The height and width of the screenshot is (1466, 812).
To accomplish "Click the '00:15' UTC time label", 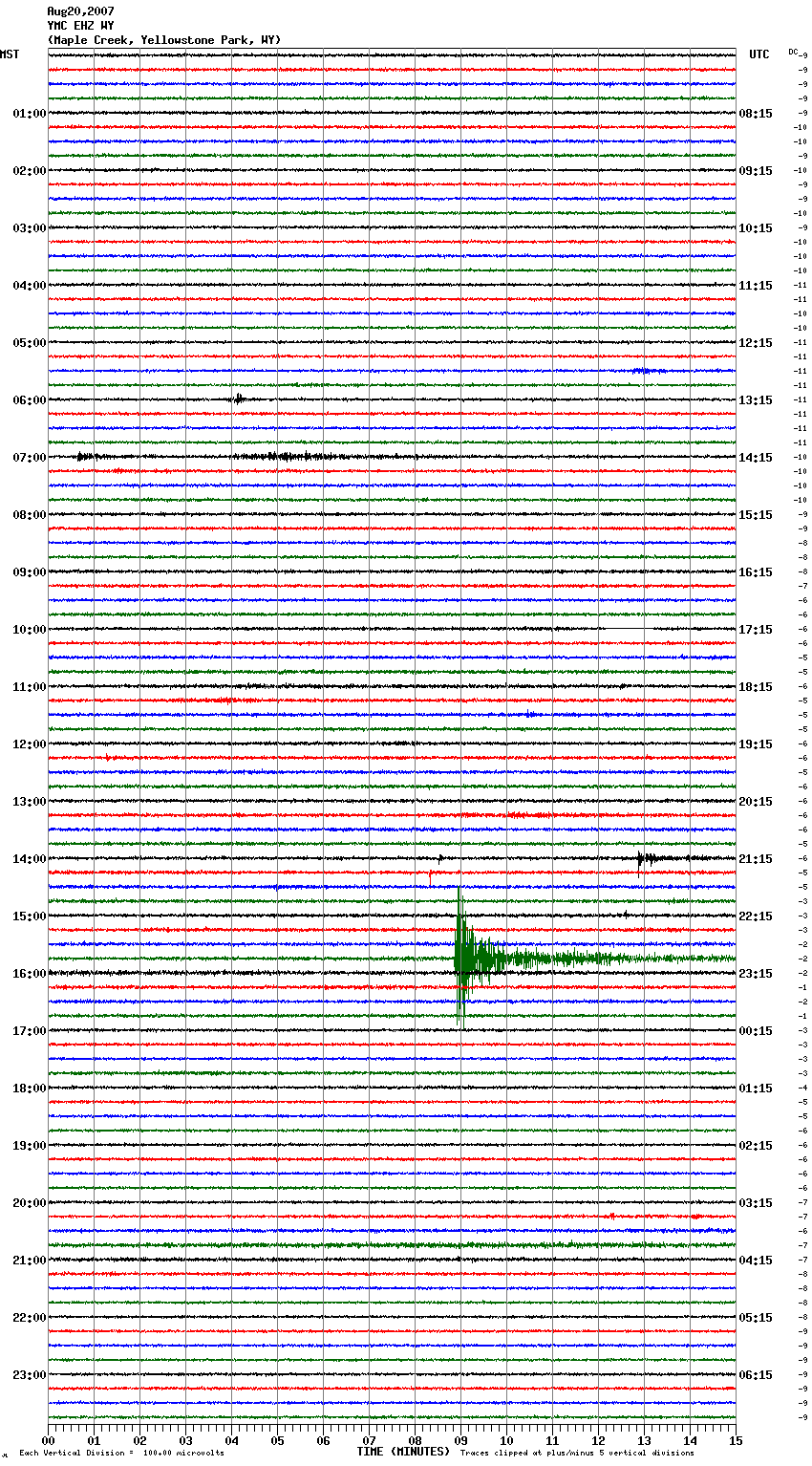I will 756,1031.
